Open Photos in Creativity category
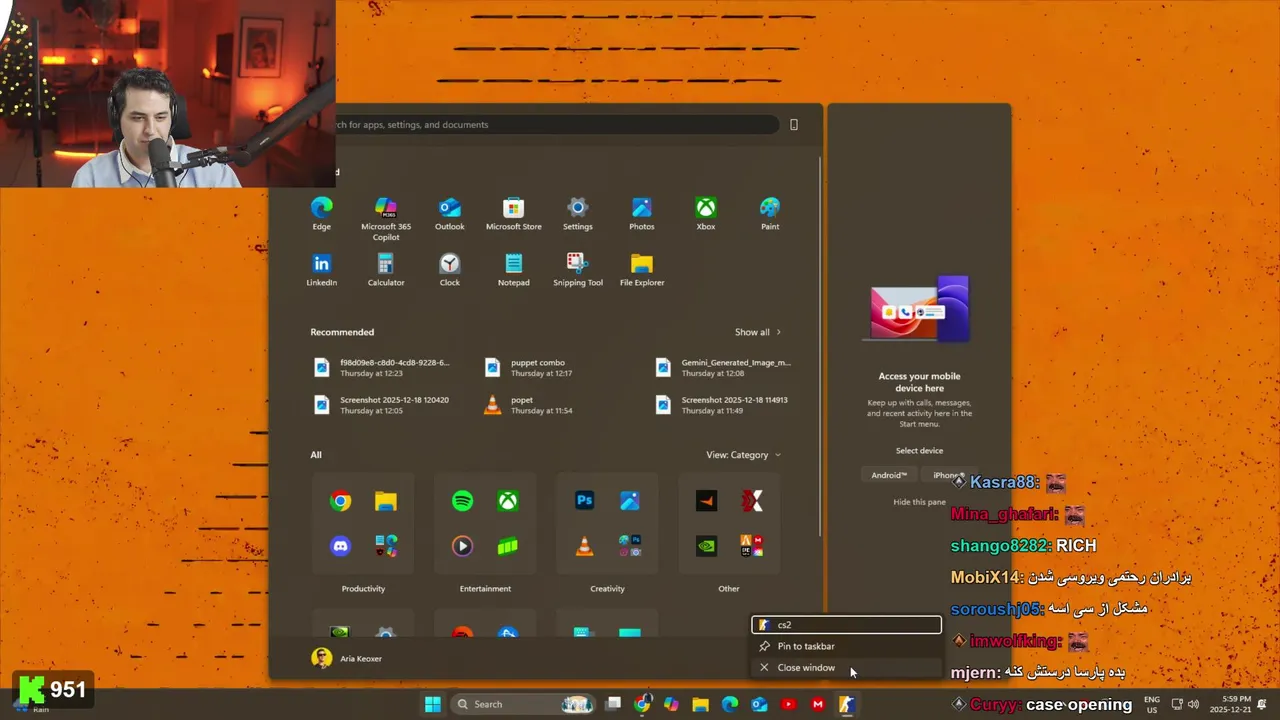 point(630,501)
